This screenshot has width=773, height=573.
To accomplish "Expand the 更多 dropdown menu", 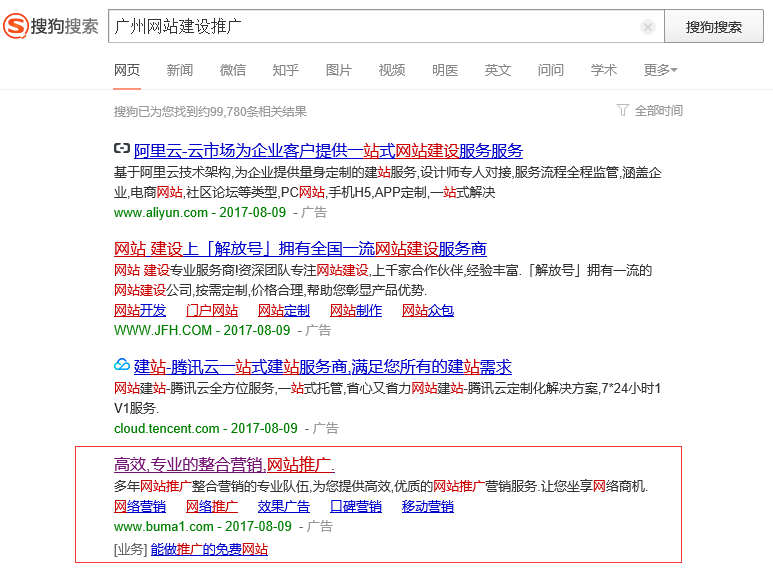I will pos(660,70).
